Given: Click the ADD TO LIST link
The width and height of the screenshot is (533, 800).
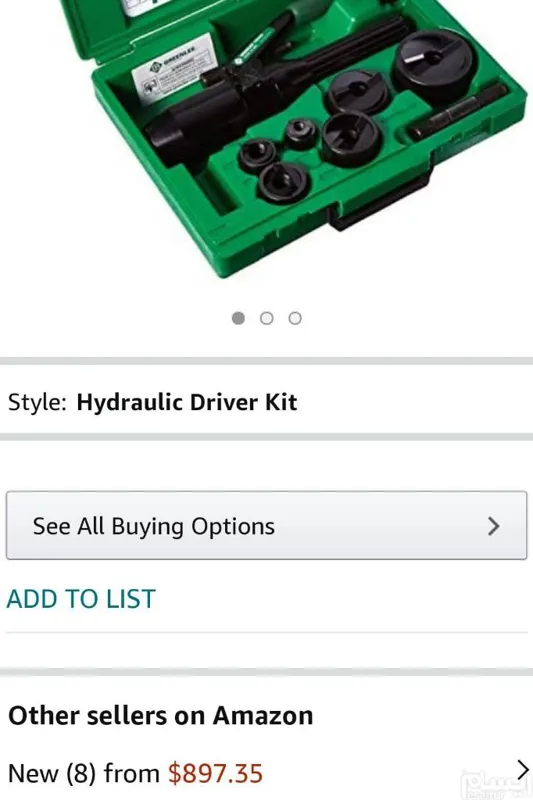Looking at the screenshot, I should (81, 599).
